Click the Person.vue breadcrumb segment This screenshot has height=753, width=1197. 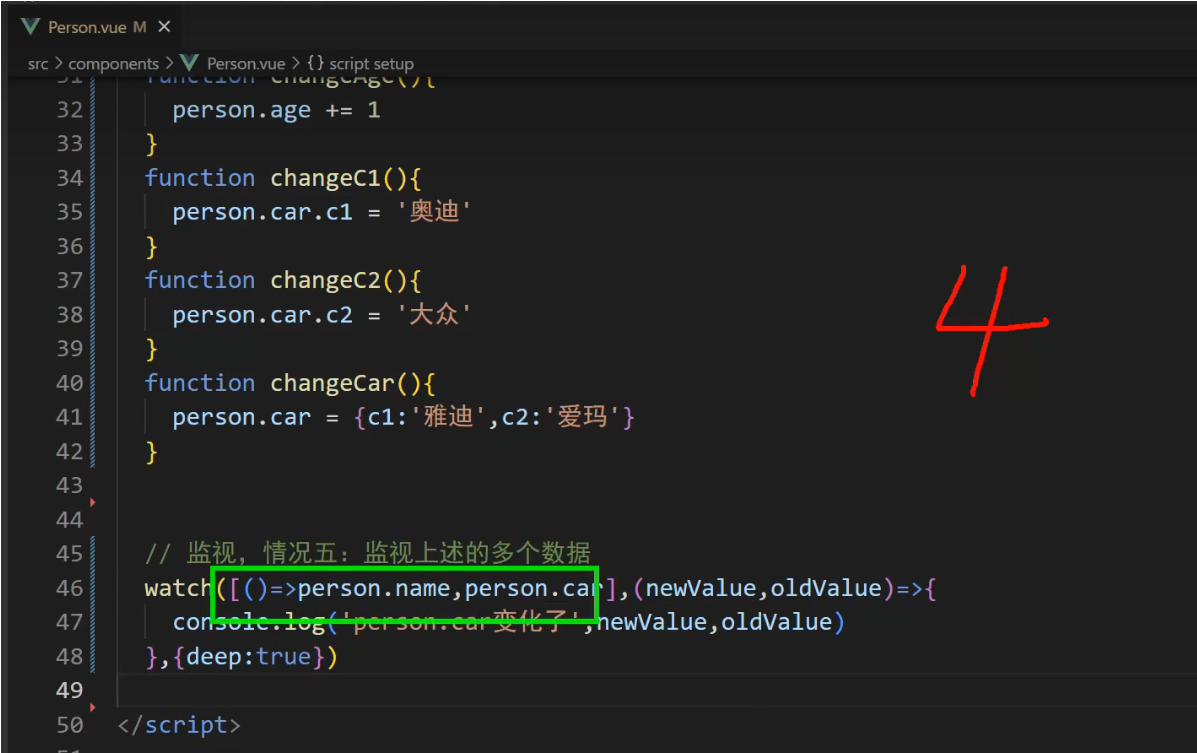click(x=246, y=64)
